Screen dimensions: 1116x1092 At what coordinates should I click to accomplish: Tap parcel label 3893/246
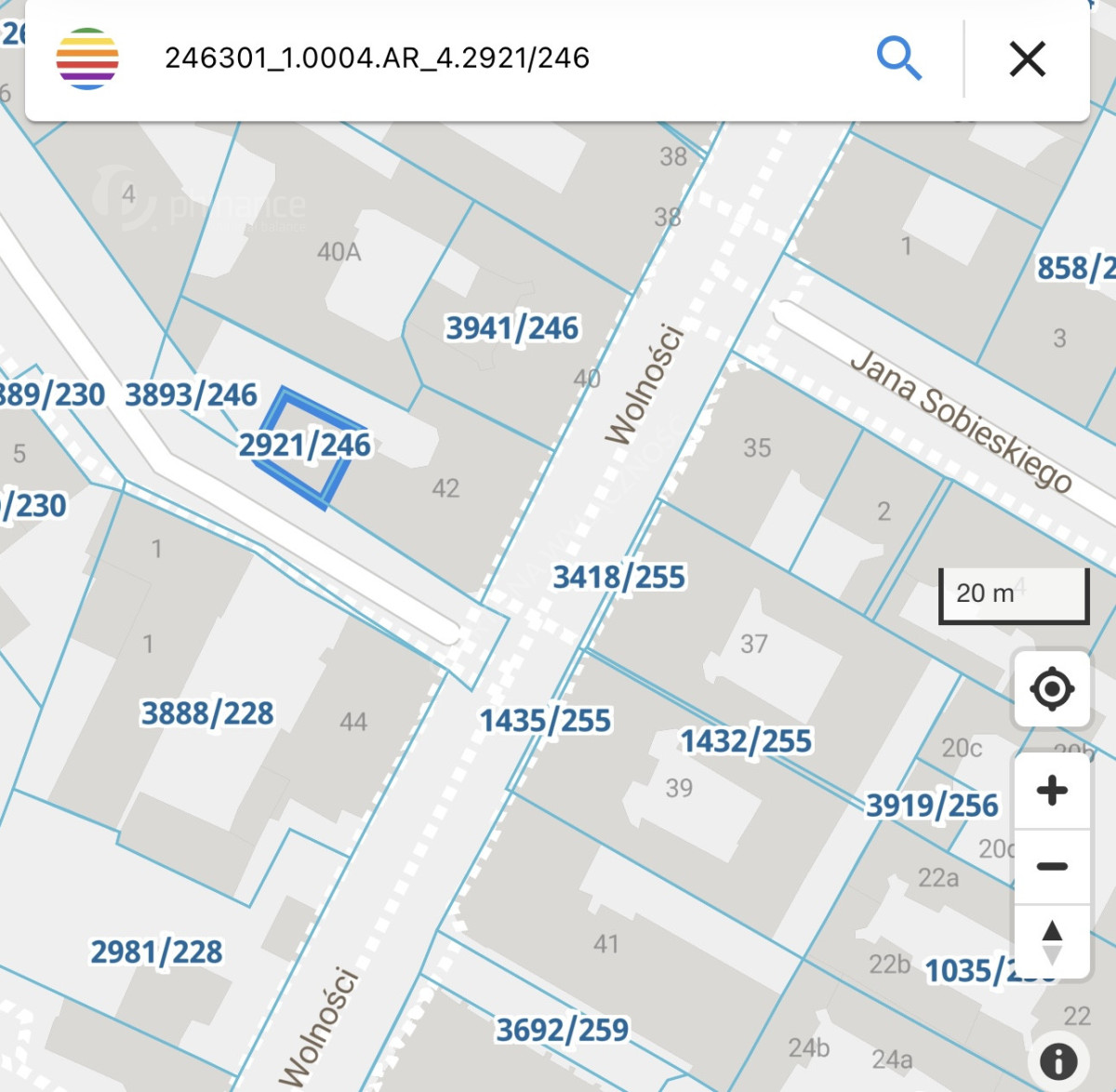tap(191, 394)
